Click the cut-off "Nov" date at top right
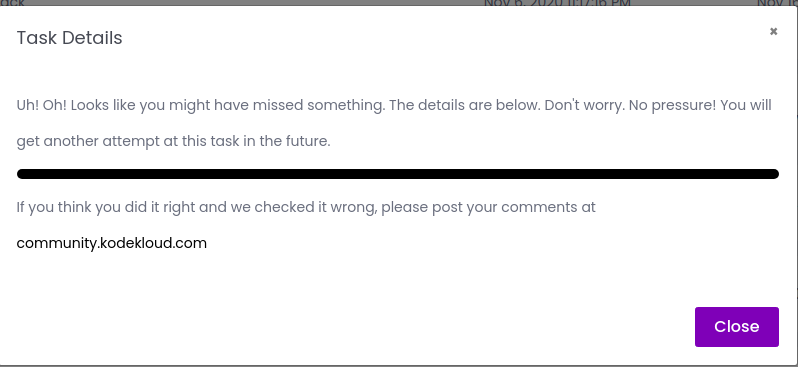Screen dimensions: 798x367 pos(777,3)
